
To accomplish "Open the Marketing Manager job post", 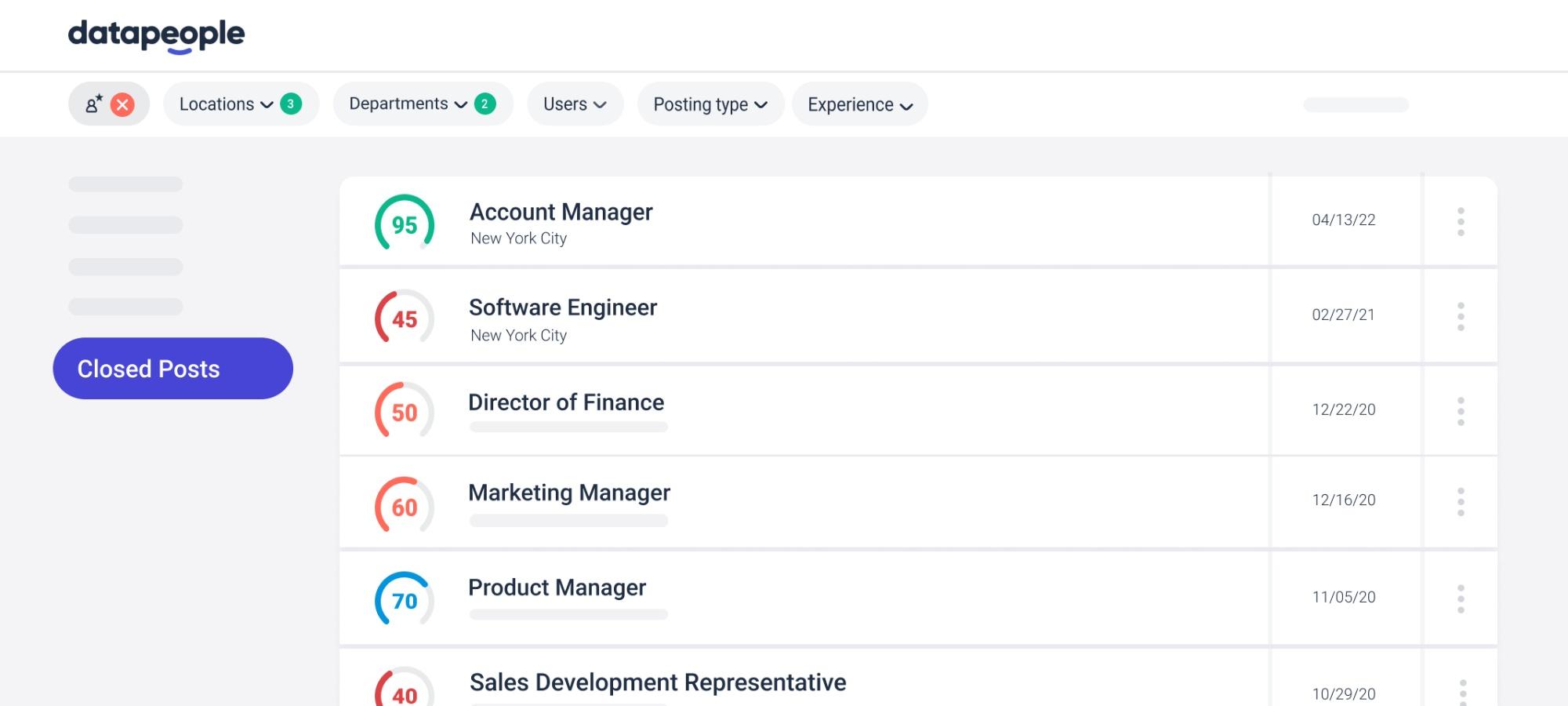I will tap(569, 493).
